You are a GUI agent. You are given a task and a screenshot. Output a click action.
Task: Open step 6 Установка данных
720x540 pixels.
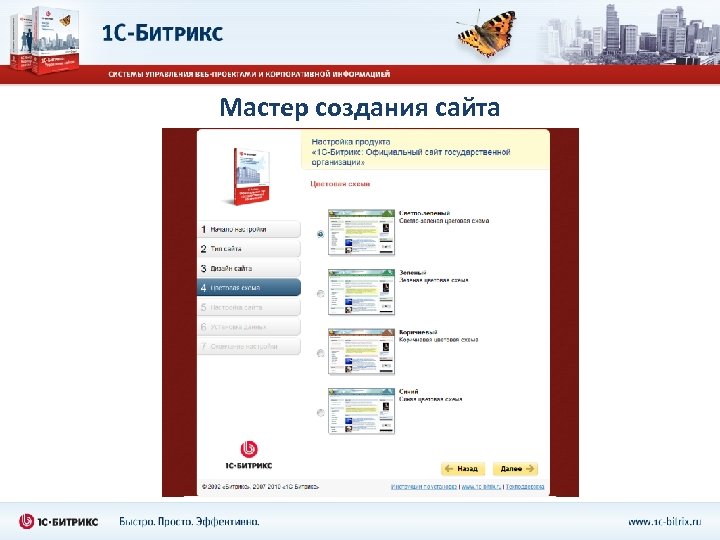pyautogui.click(x=249, y=327)
